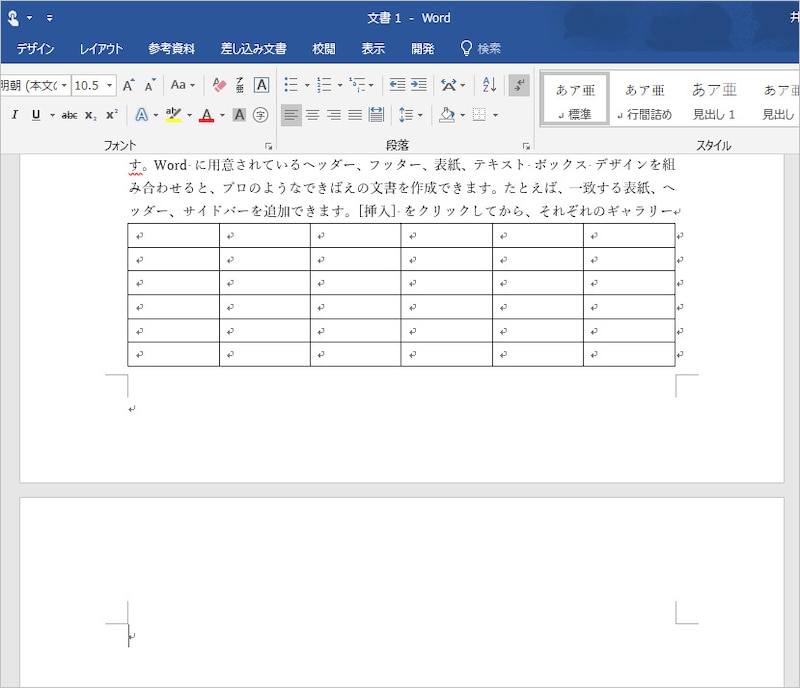Toggle the Subscript button
The height and width of the screenshot is (688, 800).
click(90, 115)
